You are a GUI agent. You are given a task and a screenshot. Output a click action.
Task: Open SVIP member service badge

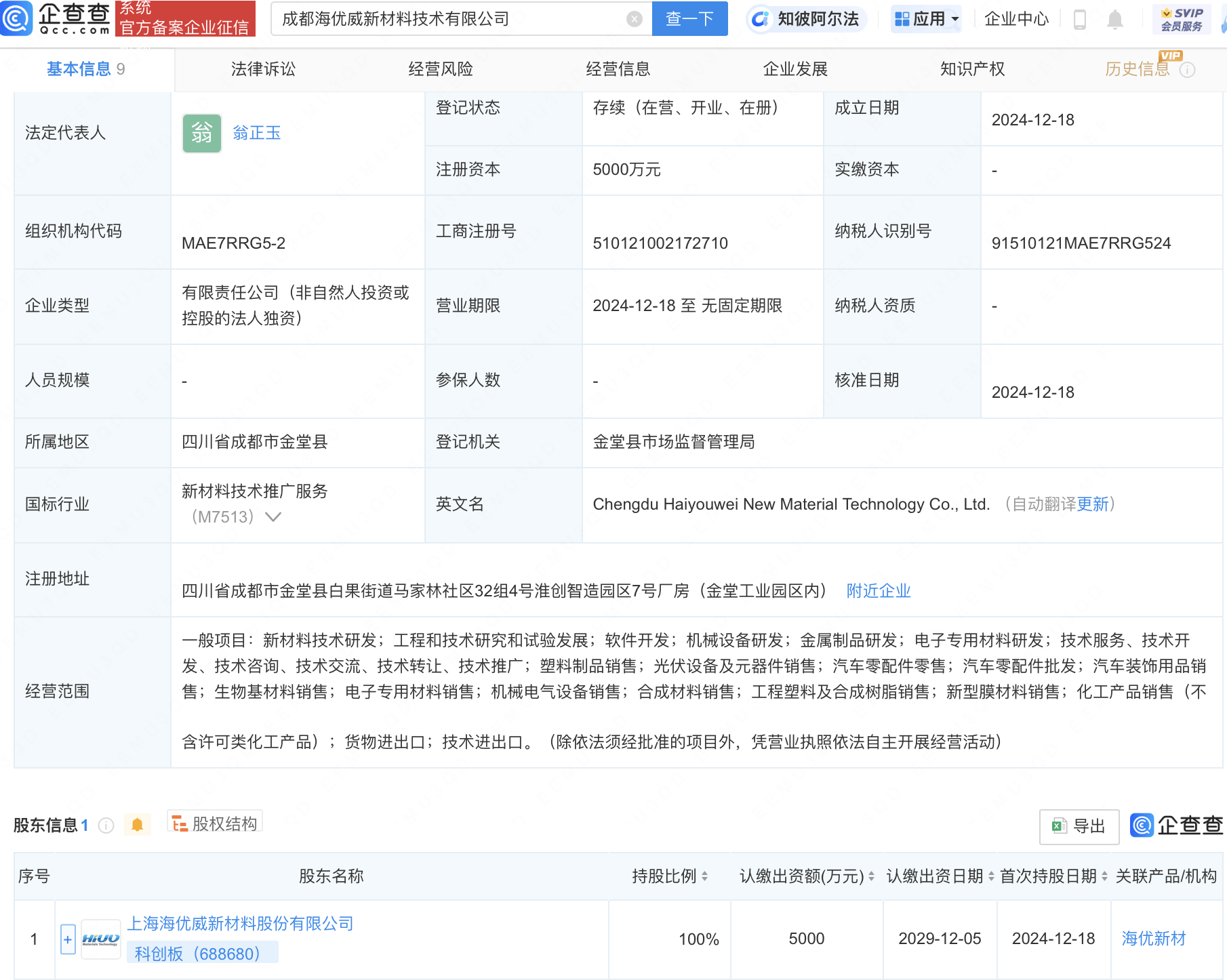pos(1182,19)
